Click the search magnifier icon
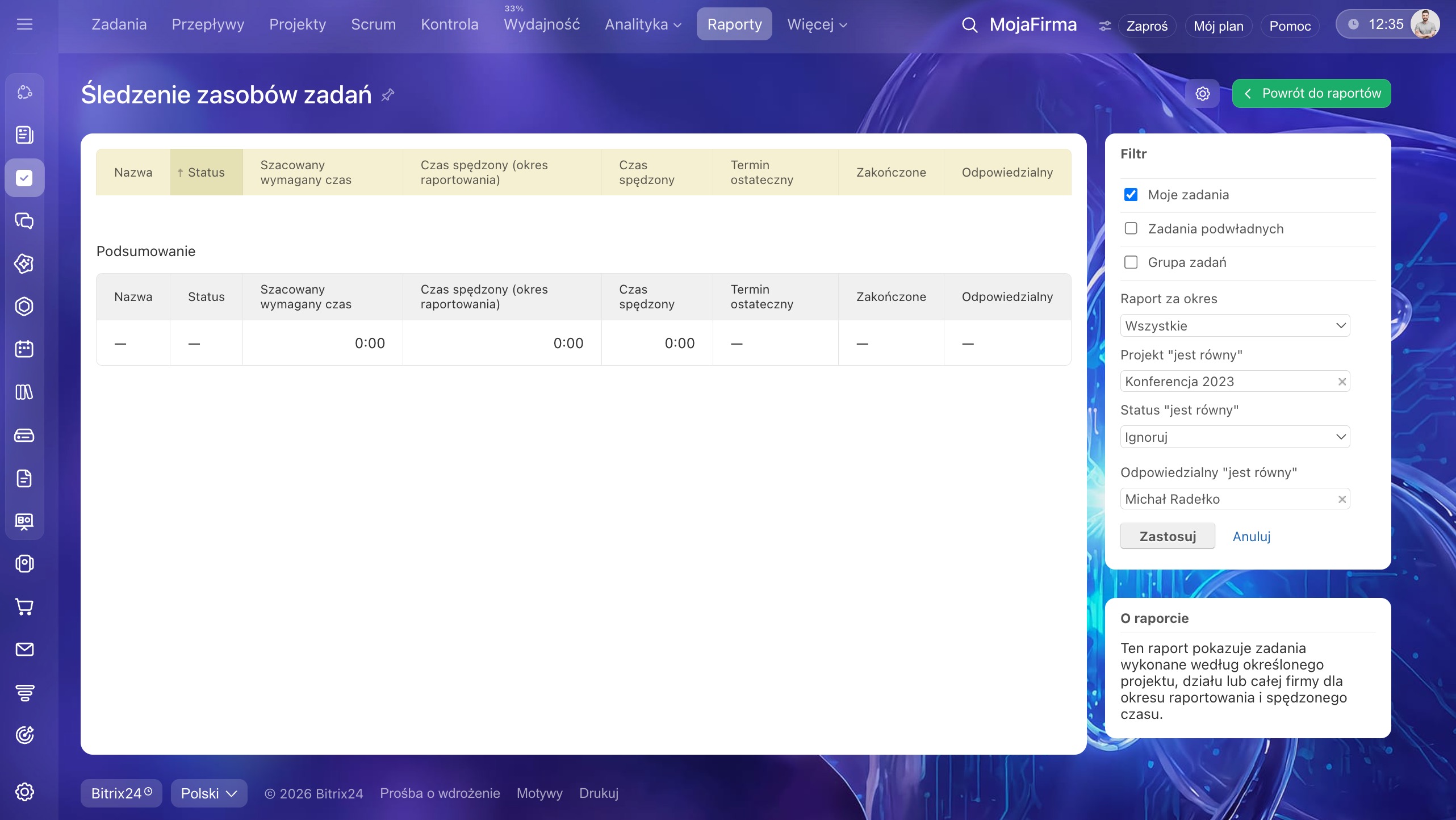Viewport: 1456px width, 820px height. [969, 25]
